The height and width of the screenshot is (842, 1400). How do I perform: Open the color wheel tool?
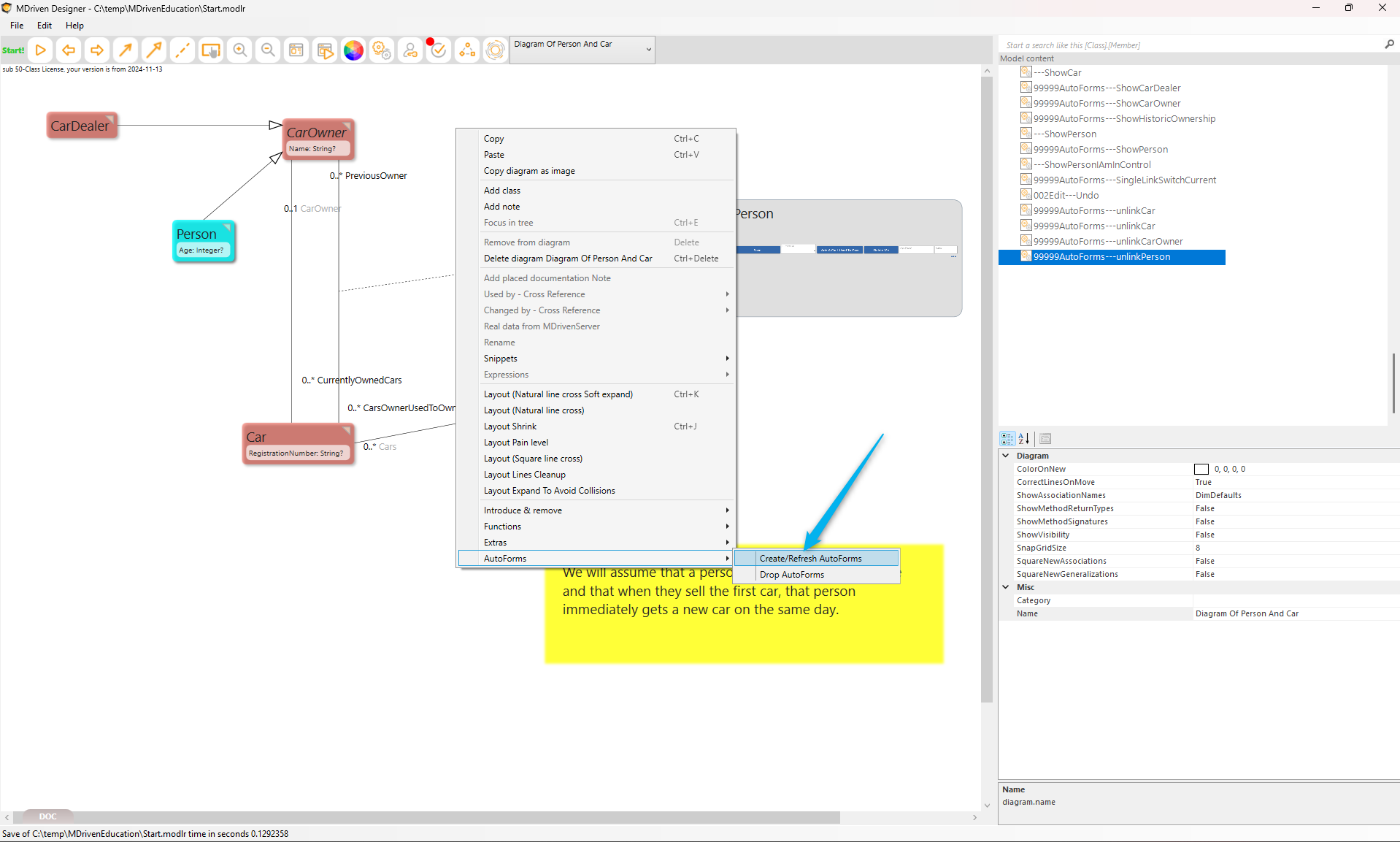pos(353,50)
